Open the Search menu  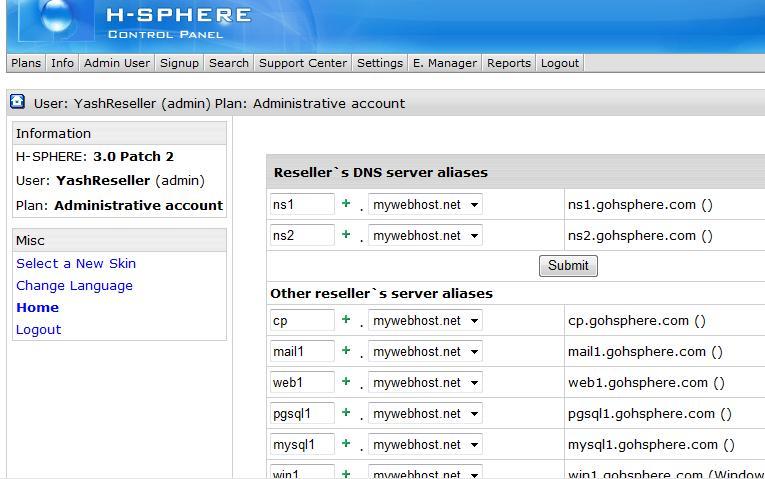click(229, 63)
